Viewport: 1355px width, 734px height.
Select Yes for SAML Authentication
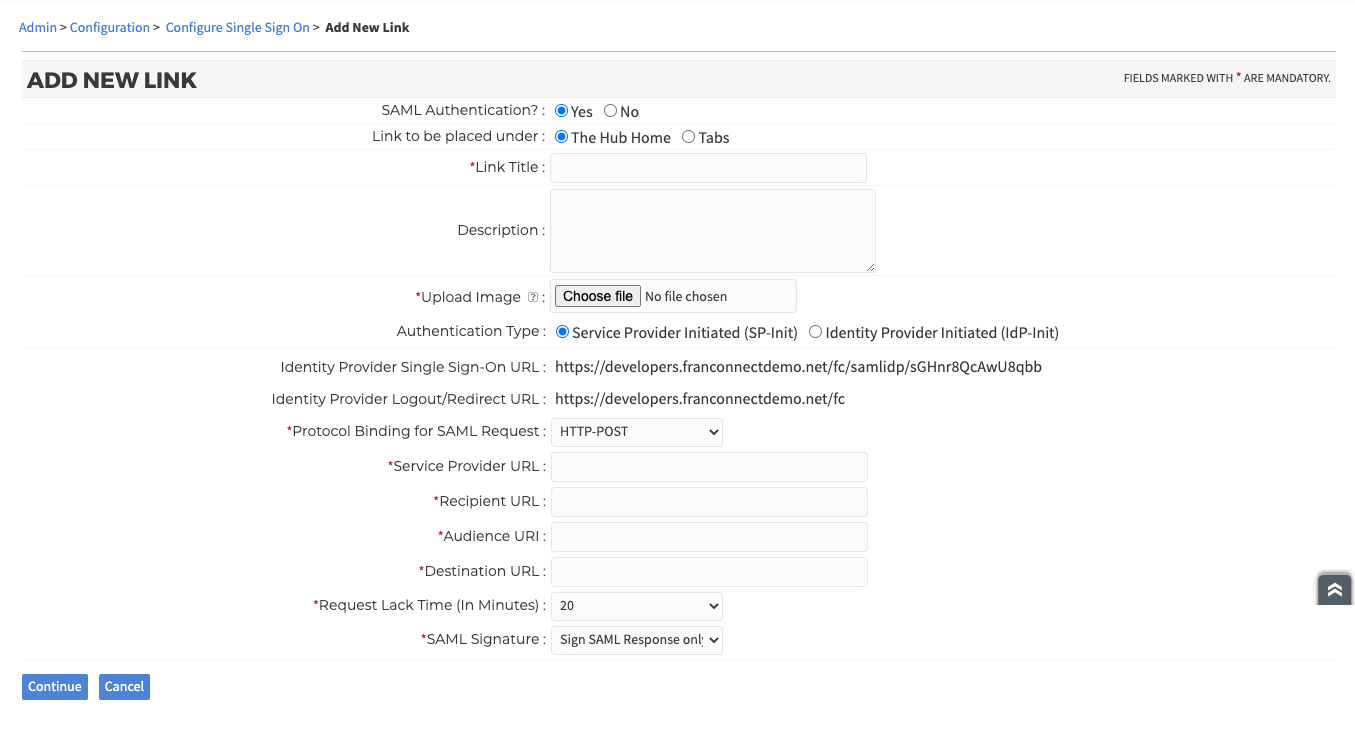562,111
